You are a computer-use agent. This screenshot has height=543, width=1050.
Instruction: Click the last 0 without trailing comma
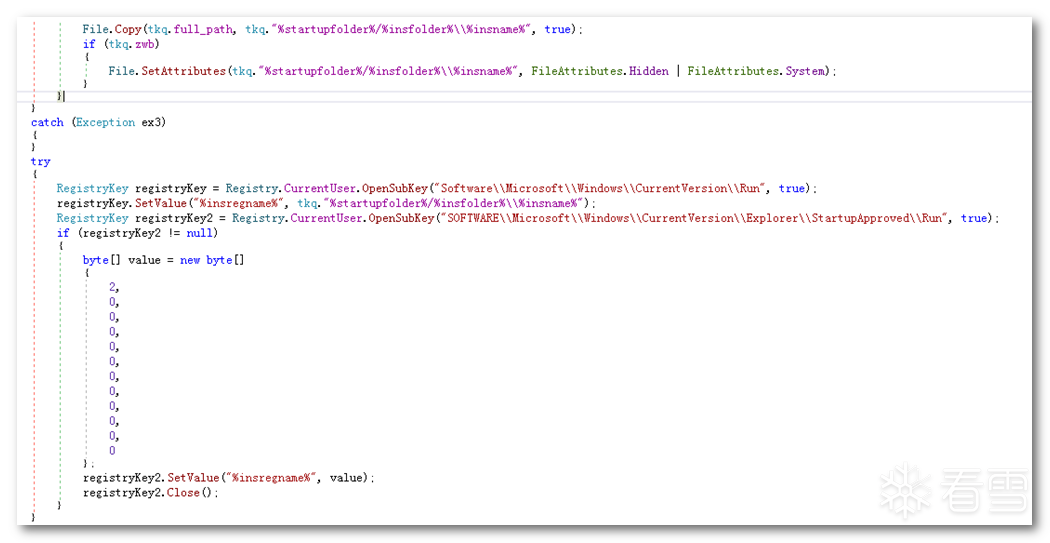[112, 451]
